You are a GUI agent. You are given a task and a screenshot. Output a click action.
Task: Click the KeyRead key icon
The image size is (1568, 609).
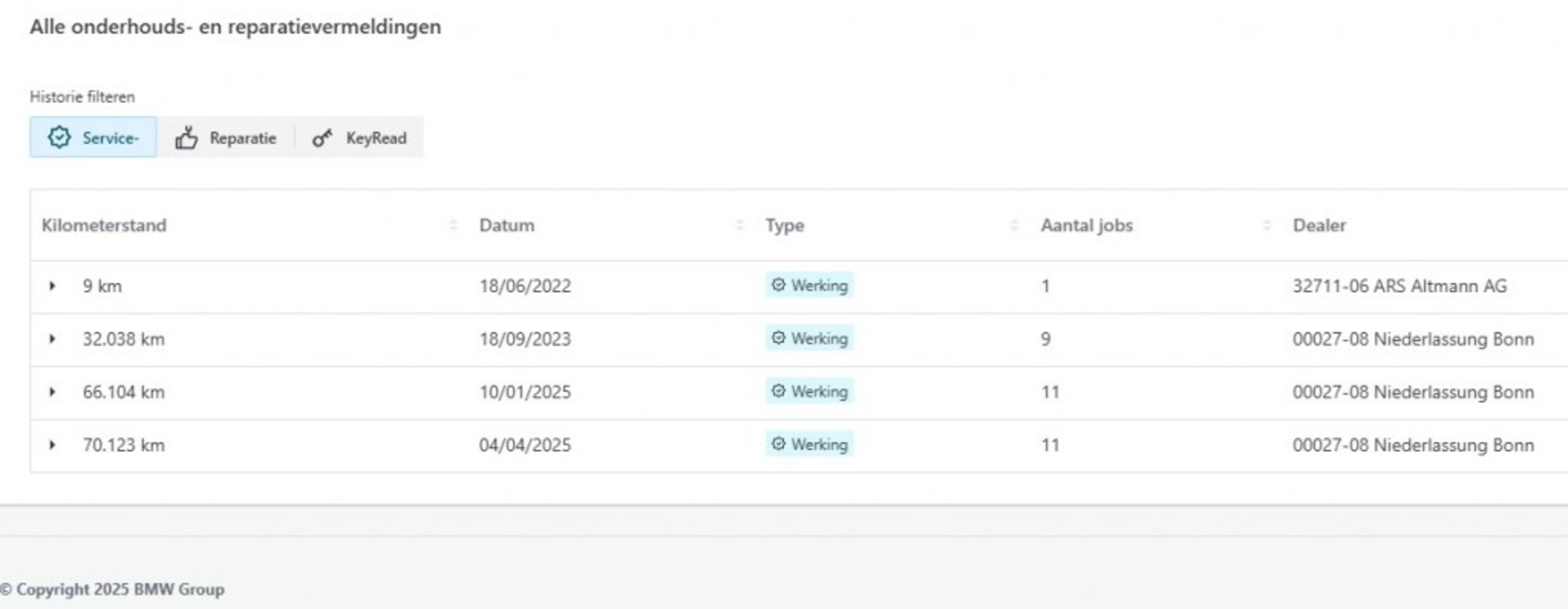(x=322, y=138)
